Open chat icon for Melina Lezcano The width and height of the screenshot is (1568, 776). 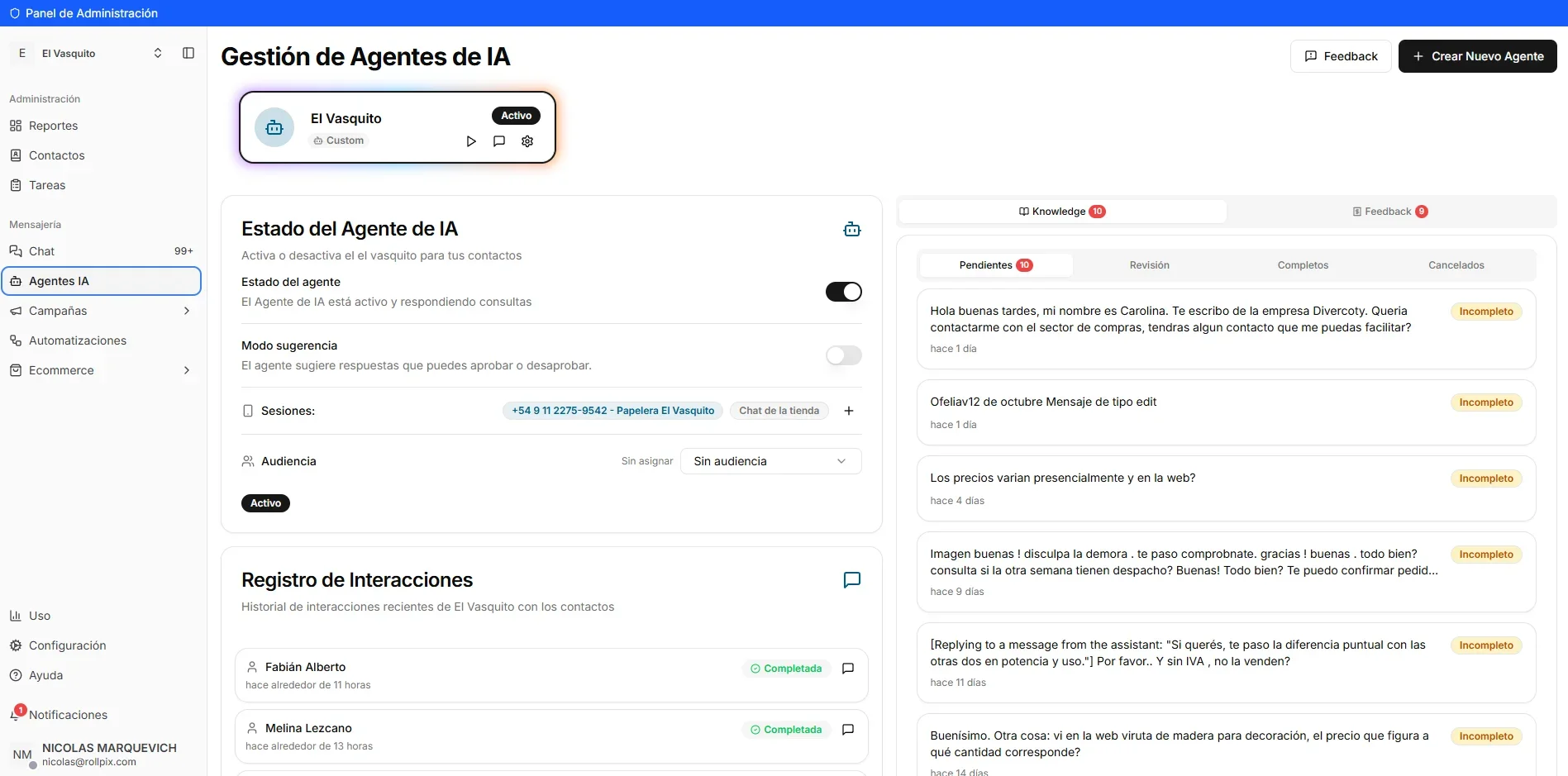pos(848,730)
